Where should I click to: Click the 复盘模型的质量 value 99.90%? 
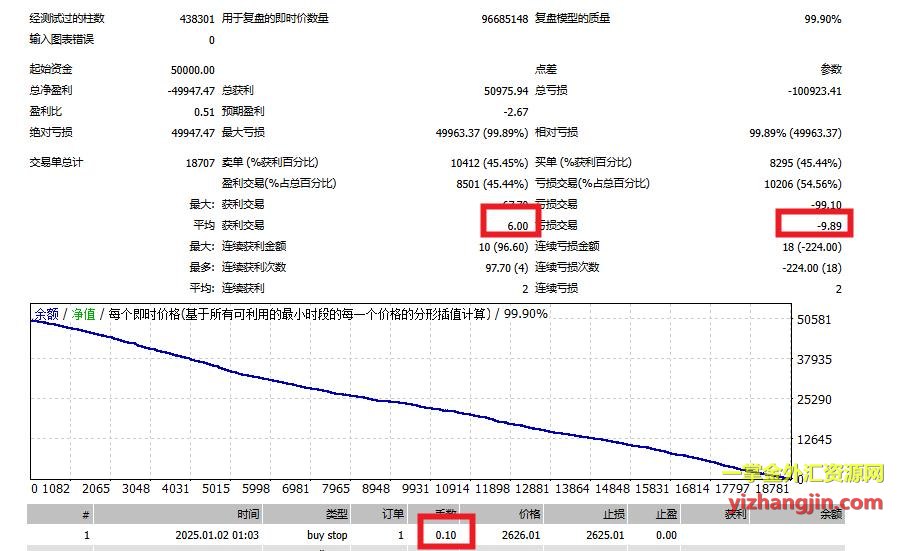tap(822, 18)
